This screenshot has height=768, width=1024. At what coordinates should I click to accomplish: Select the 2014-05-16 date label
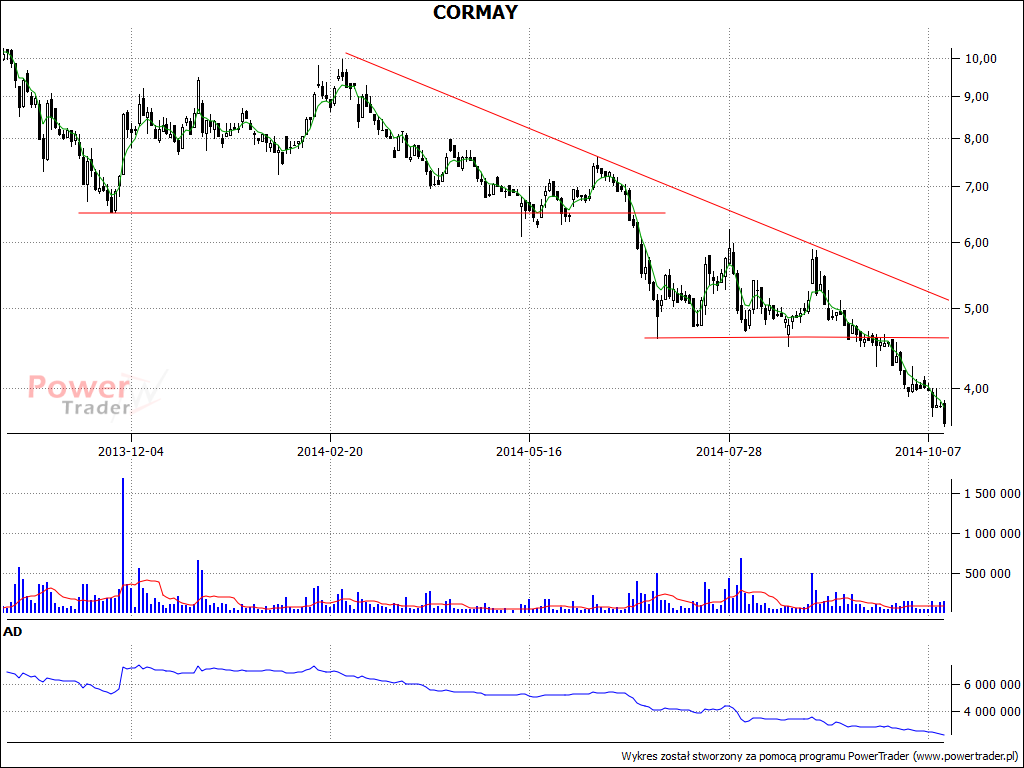pyautogui.click(x=529, y=451)
